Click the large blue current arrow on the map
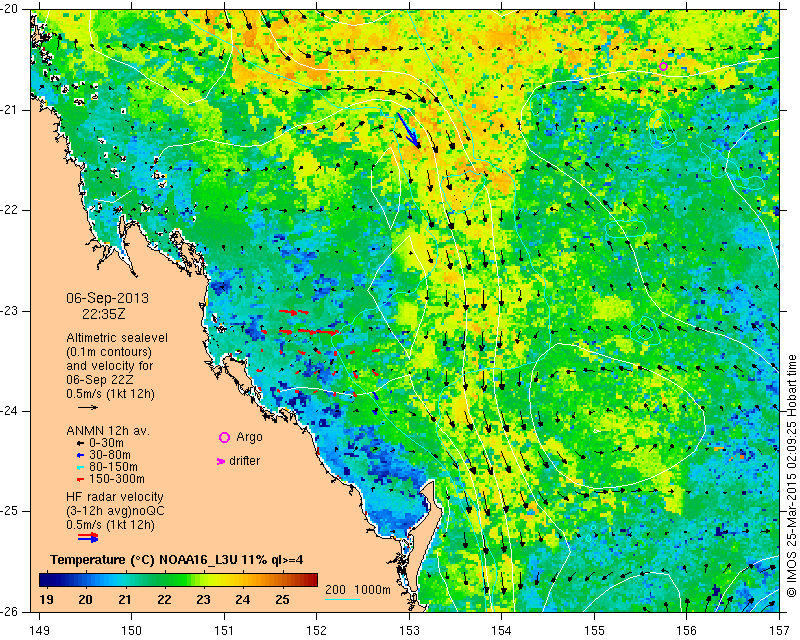800x640 pixels. tap(409, 131)
